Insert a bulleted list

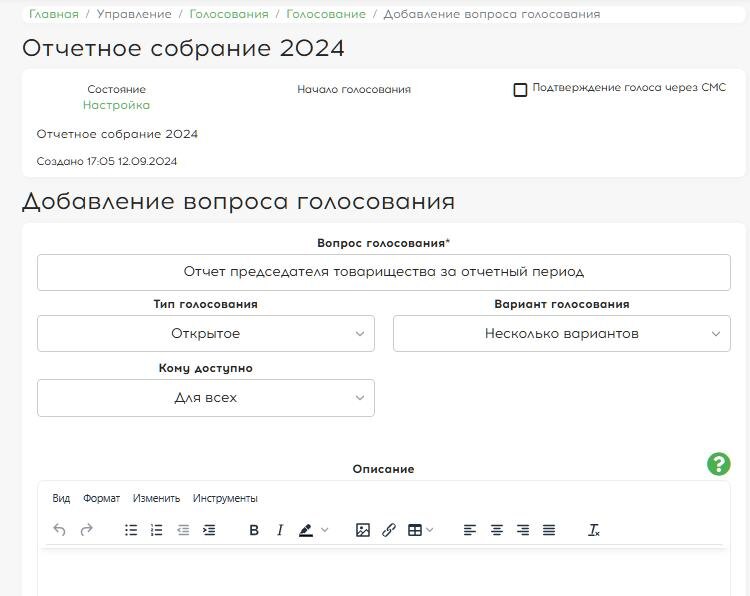(131, 530)
